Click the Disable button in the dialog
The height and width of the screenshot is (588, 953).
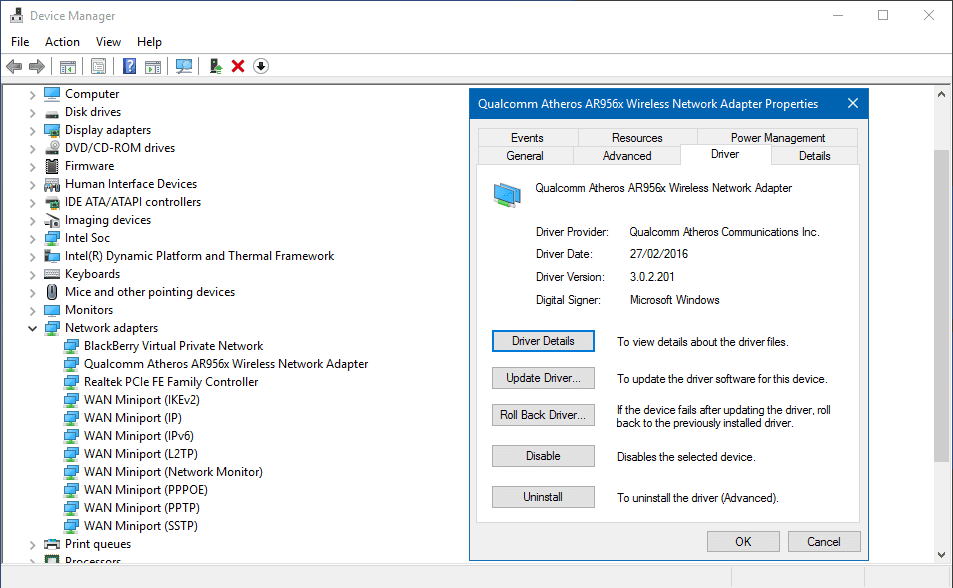[543, 456]
